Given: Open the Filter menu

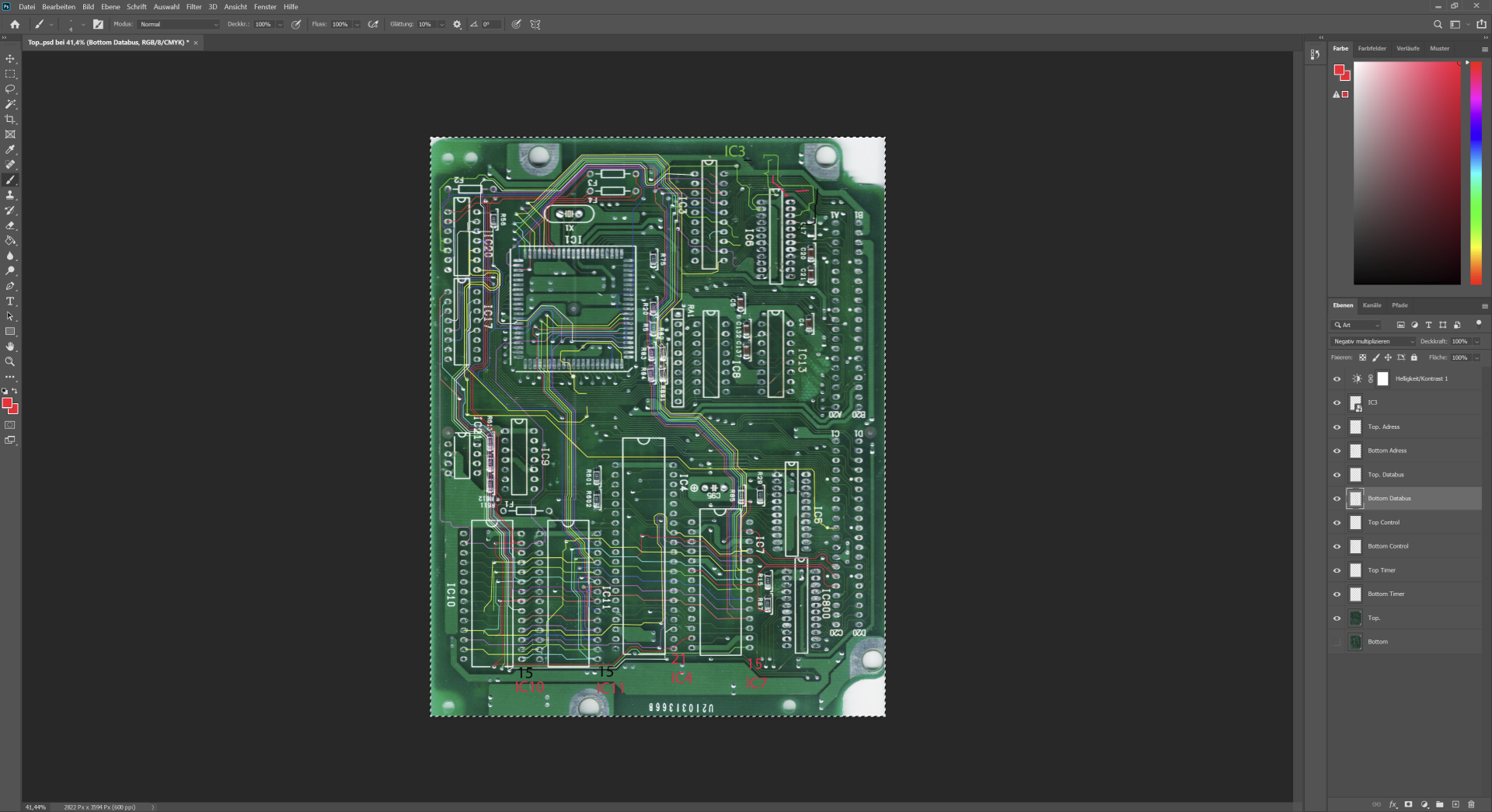Looking at the screenshot, I should (x=193, y=7).
